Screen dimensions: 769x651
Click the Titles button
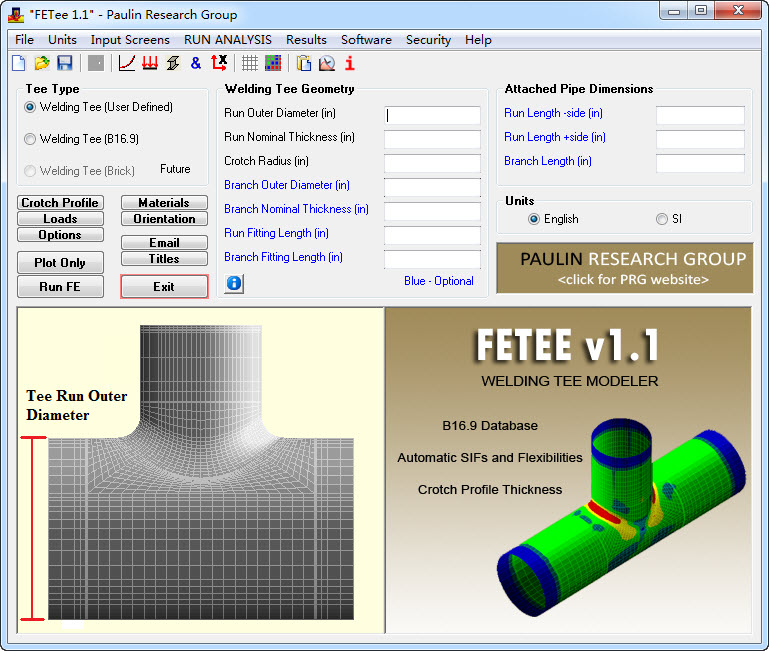pyautogui.click(x=164, y=259)
